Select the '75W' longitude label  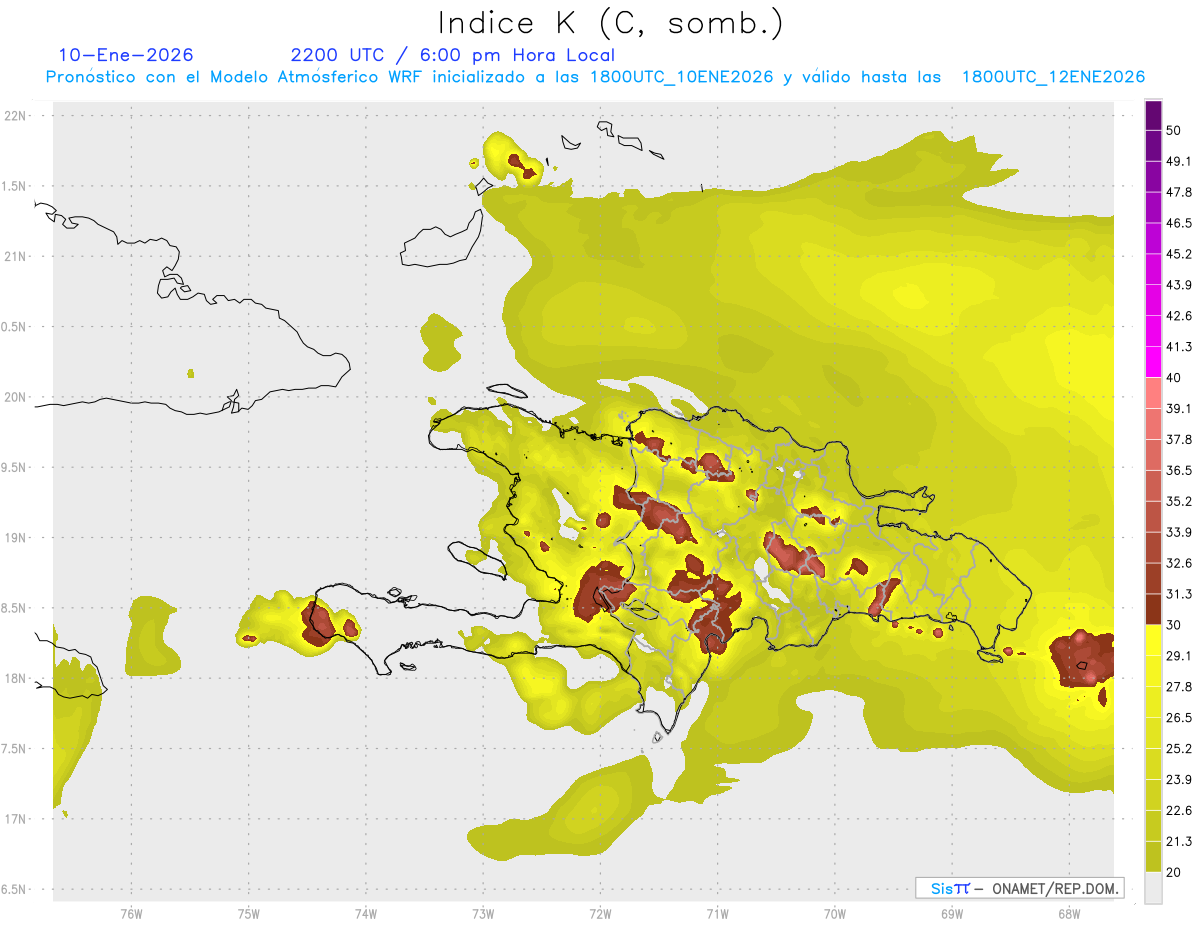click(x=249, y=914)
